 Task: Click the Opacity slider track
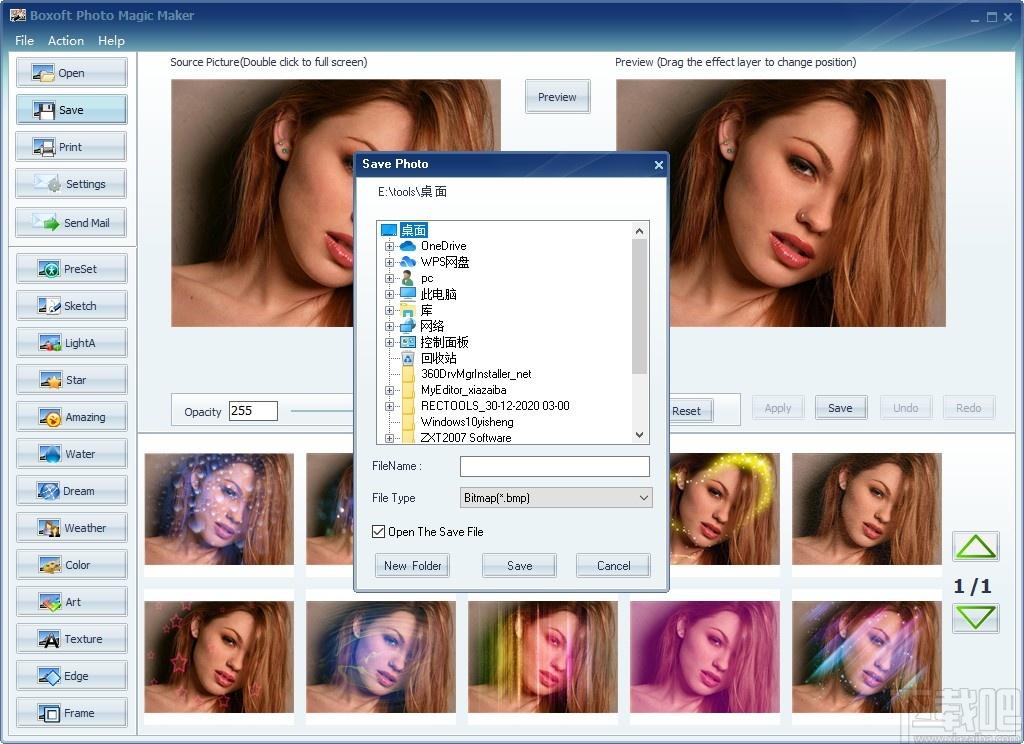pos(321,411)
